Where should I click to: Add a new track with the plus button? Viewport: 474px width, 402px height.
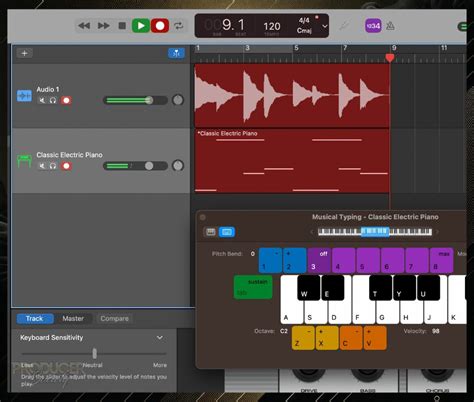click(24, 53)
